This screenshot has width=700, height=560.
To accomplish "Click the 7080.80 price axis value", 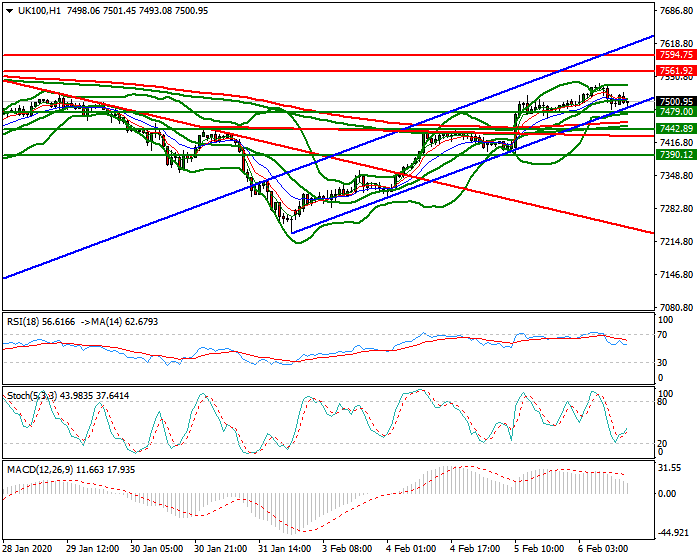I will pyautogui.click(x=676, y=308).
